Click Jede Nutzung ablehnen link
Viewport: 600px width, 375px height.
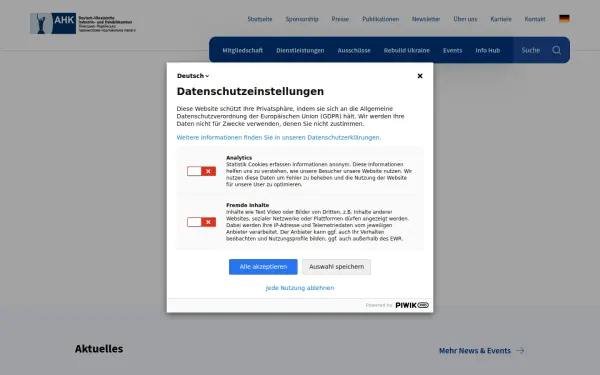click(x=300, y=288)
